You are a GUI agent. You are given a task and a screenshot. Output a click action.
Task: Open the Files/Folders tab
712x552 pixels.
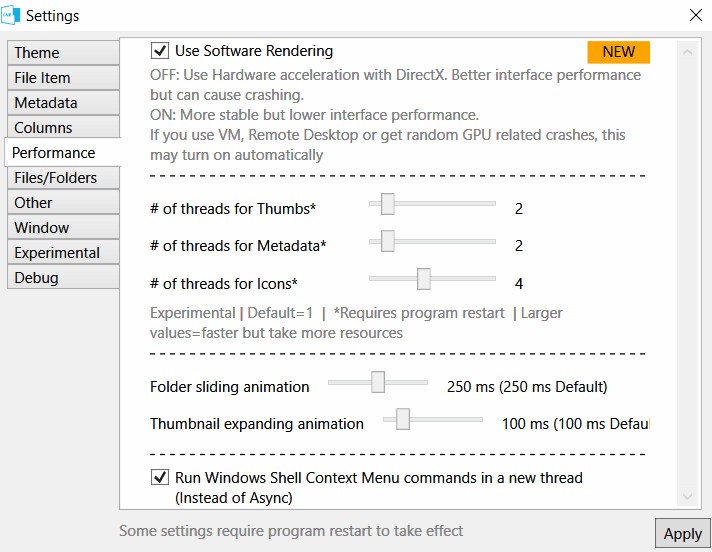[x=64, y=177]
